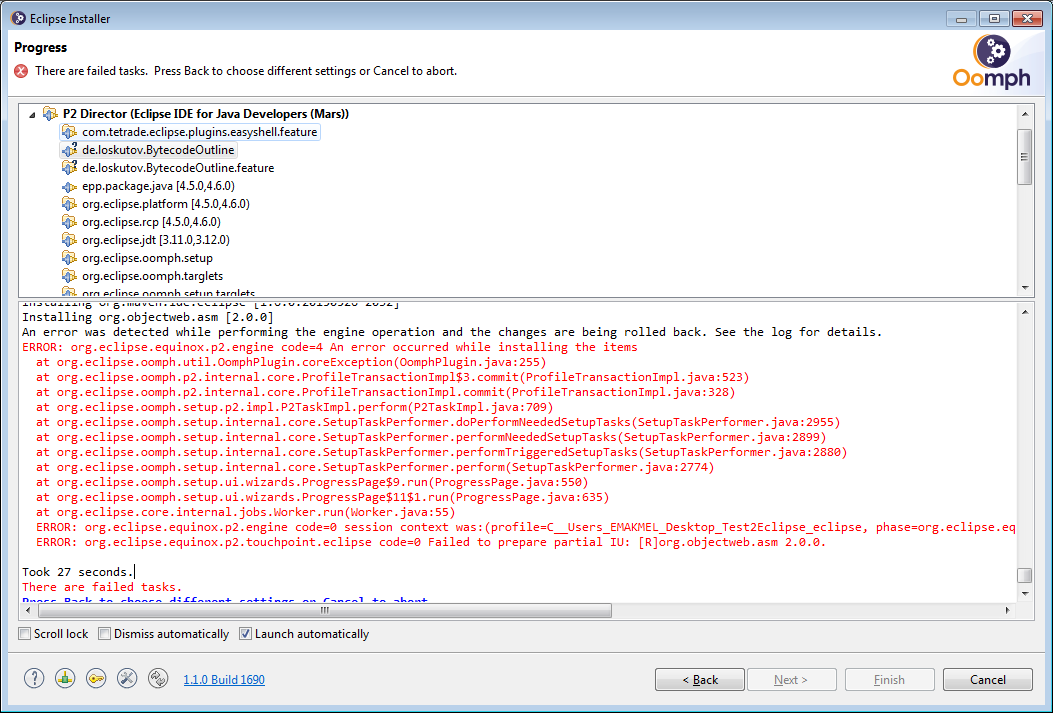Click the yellow SSH key icon
The image size is (1053, 713).
point(96,678)
